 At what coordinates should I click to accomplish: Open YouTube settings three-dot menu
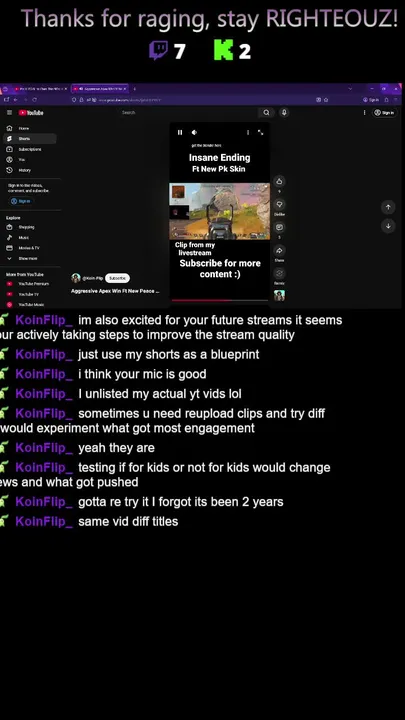tap(365, 112)
